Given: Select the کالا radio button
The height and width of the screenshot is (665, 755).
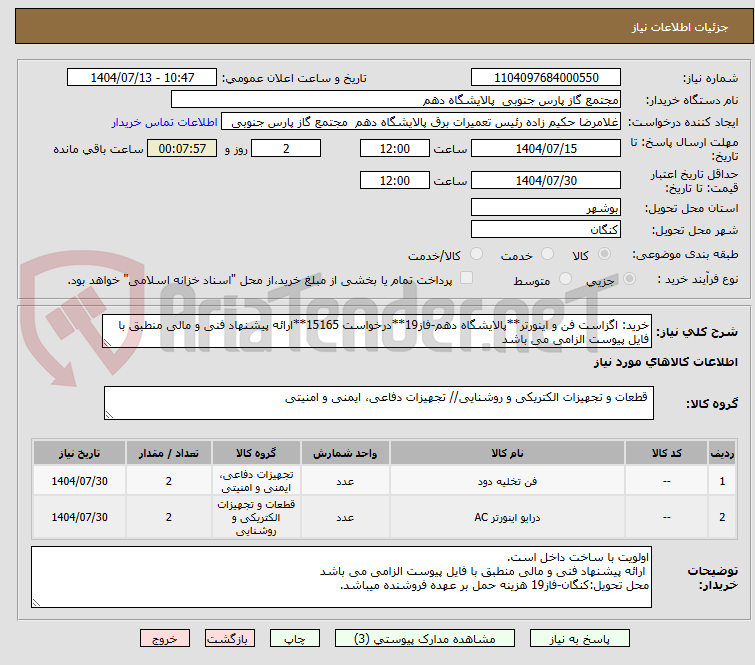Looking at the screenshot, I should [x=604, y=254].
